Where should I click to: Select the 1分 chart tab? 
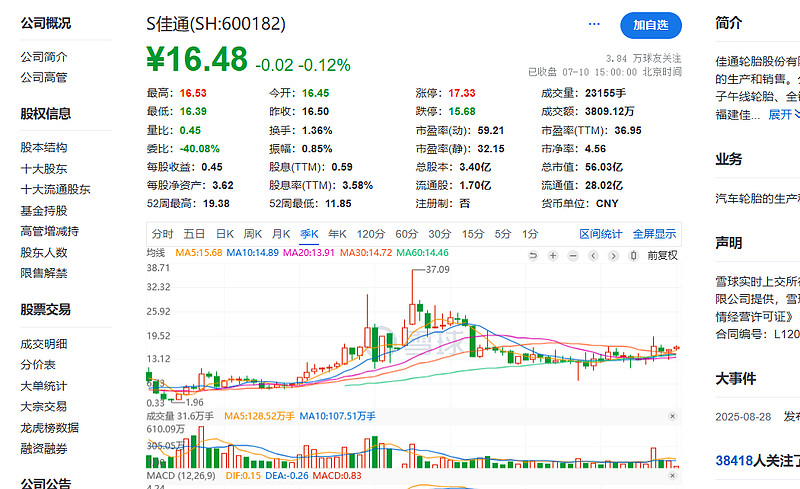(x=530, y=234)
